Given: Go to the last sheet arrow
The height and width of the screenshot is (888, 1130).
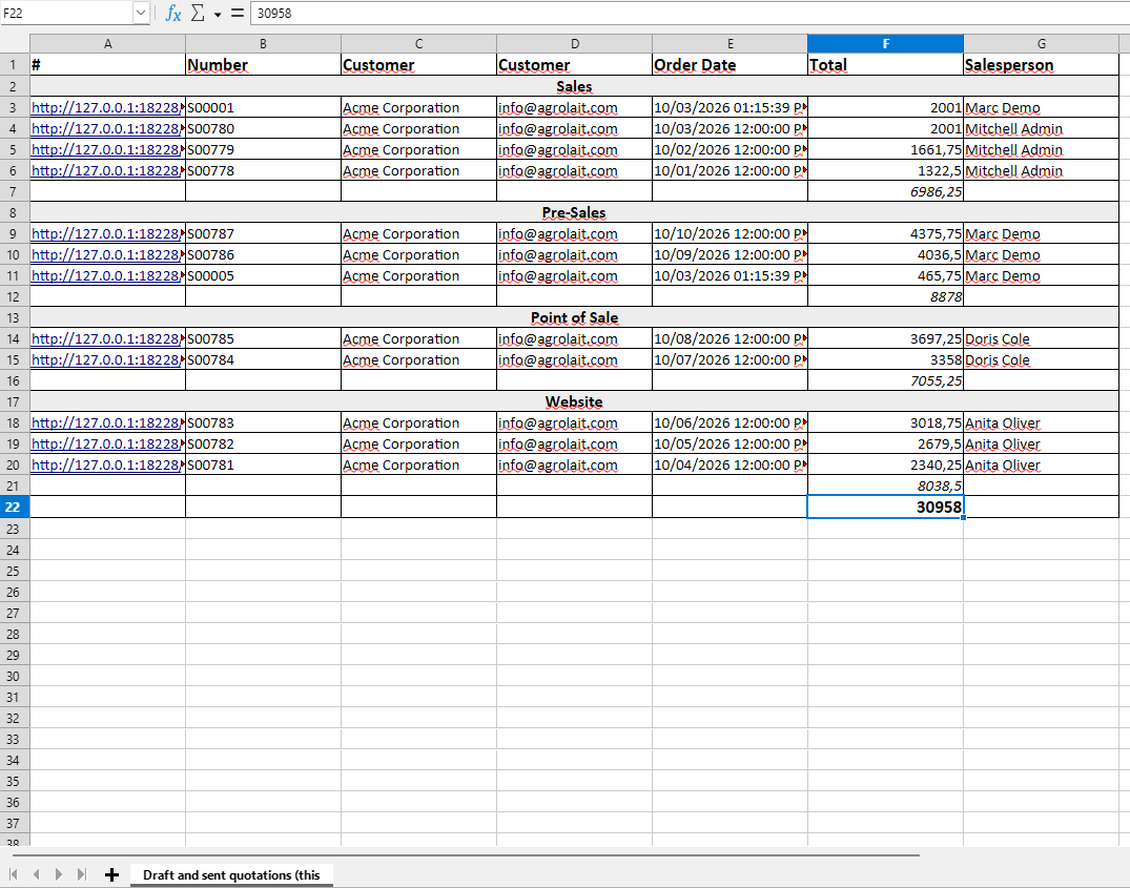Looking at the screenshot, I should [81, 874].
